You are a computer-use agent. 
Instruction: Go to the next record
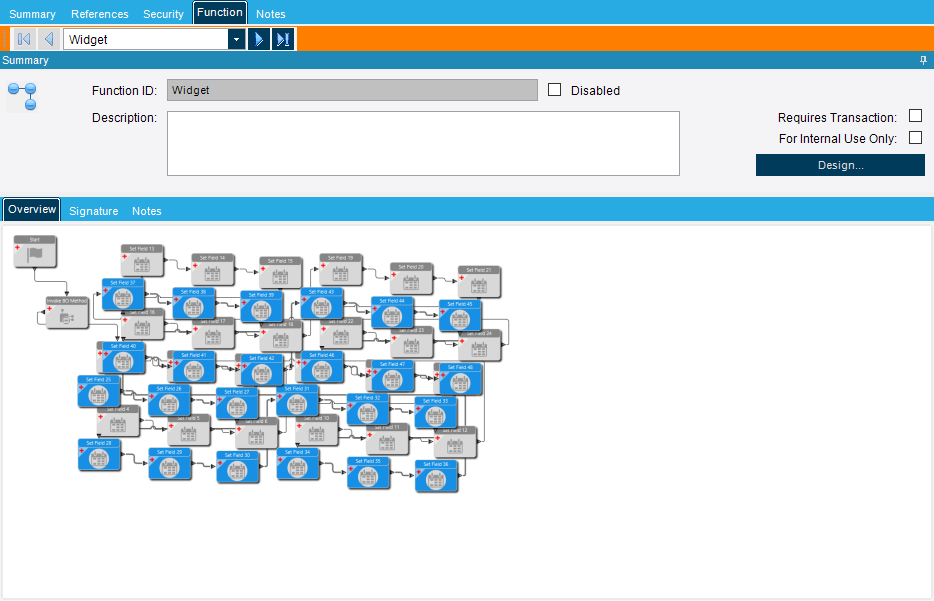pos(259,39)
